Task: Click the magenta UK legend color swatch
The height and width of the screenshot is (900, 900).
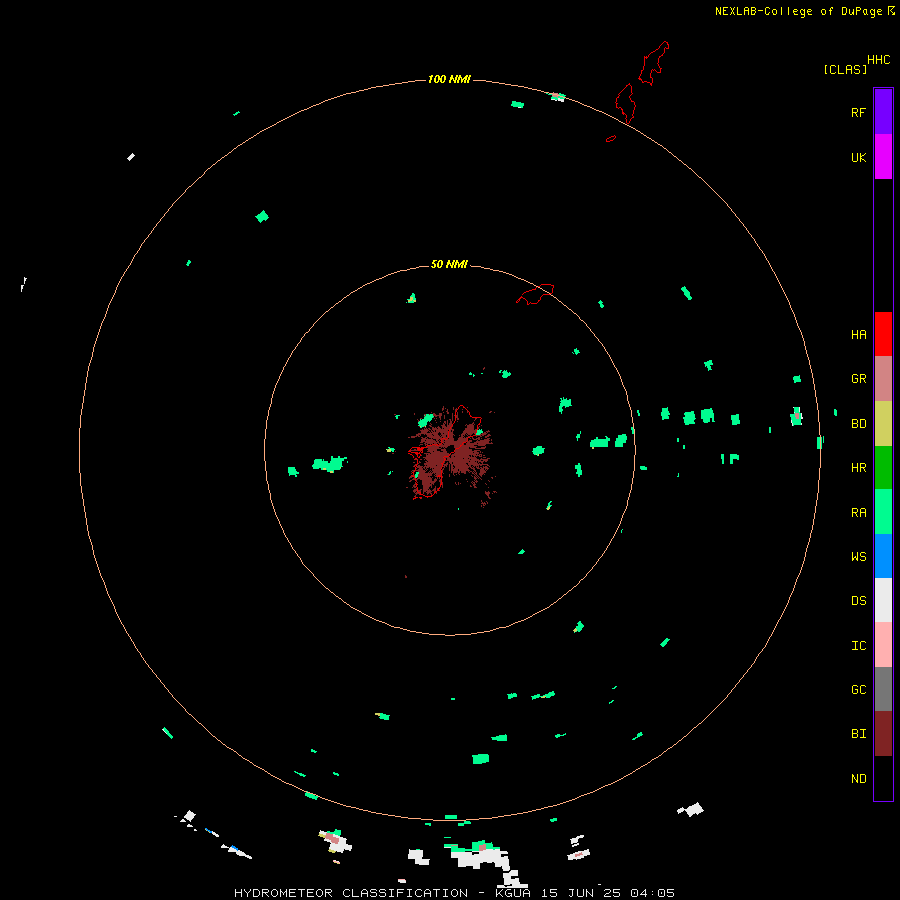Action: point(883,157)
